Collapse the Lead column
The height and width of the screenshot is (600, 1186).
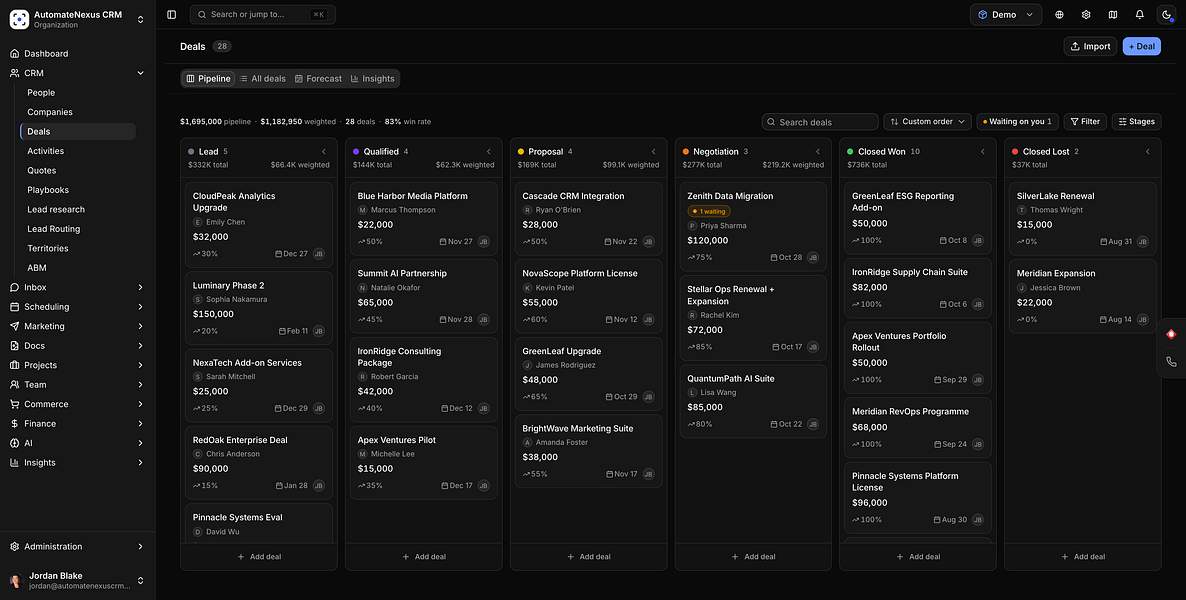(324, 151)
